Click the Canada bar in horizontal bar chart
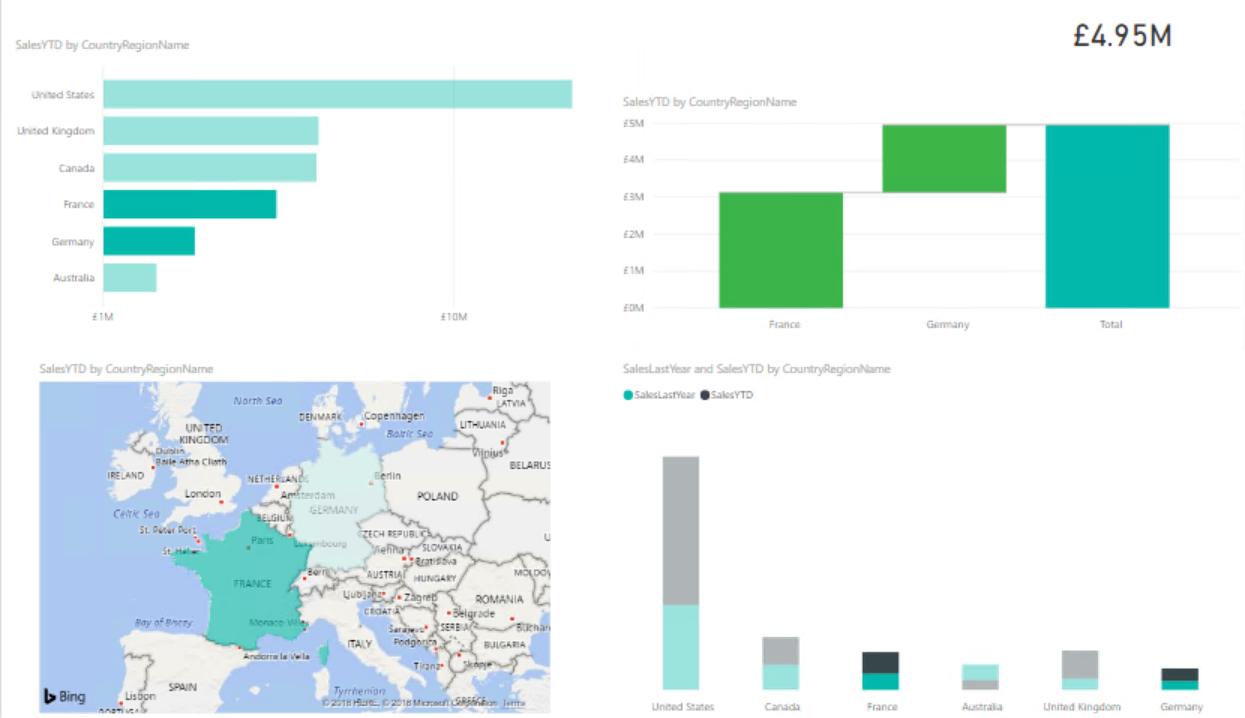Image resolution: width=1245 pixels, height=718 pixels. click(x=209, y=168)
